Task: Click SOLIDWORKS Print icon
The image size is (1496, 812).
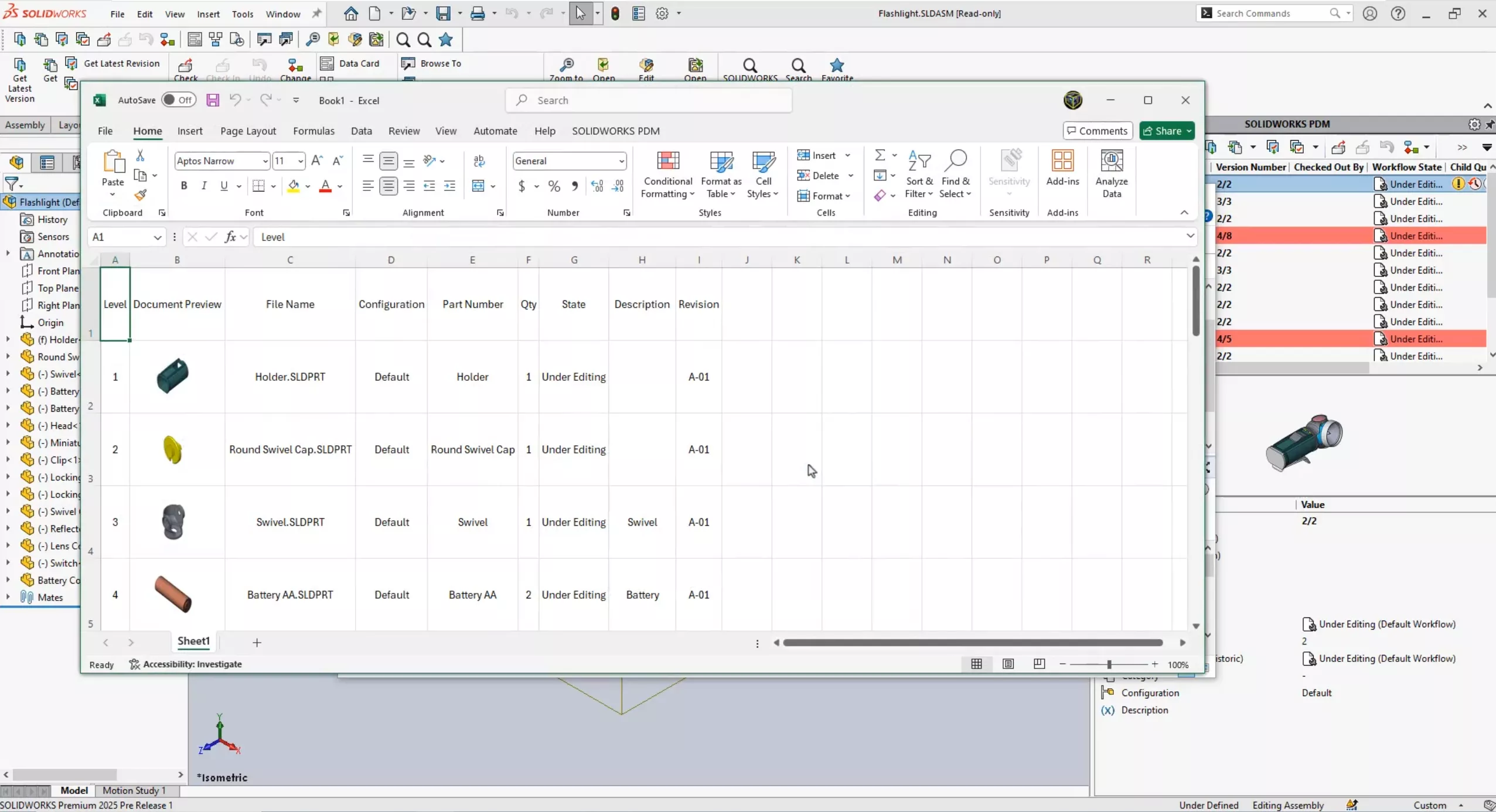Action: pos(478,13)
